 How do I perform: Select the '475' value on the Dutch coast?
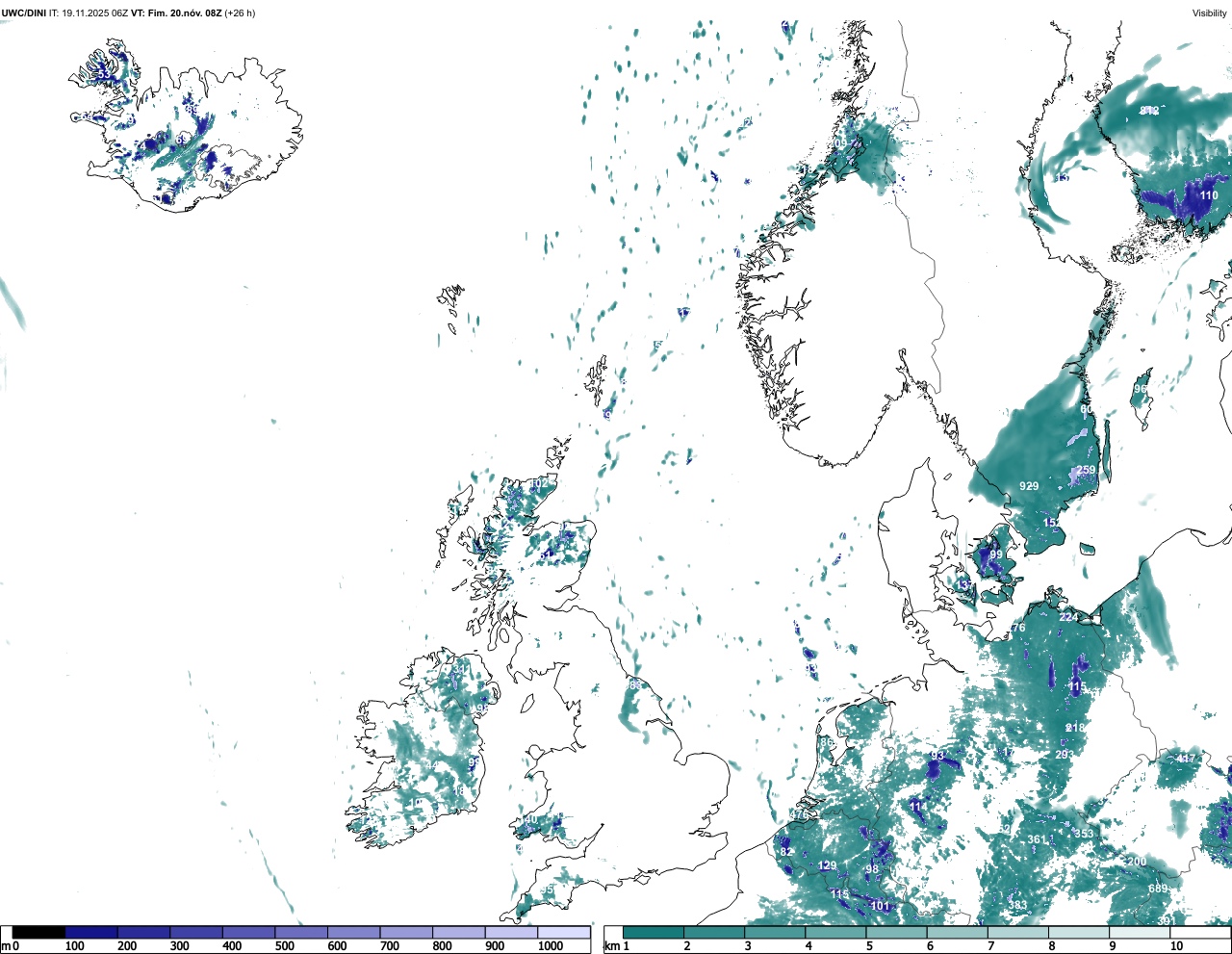(x=799, y=815)
